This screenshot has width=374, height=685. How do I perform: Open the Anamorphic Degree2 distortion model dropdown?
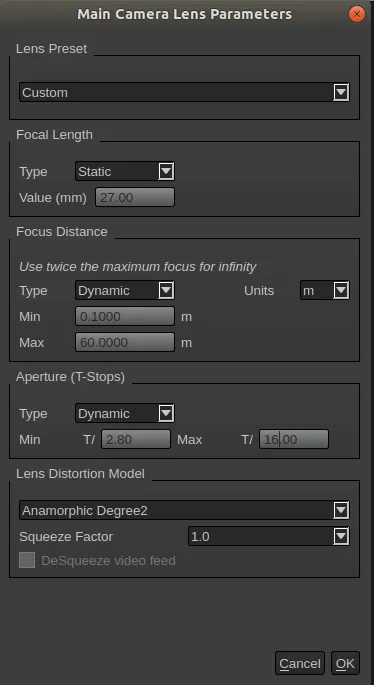point(184,510)
